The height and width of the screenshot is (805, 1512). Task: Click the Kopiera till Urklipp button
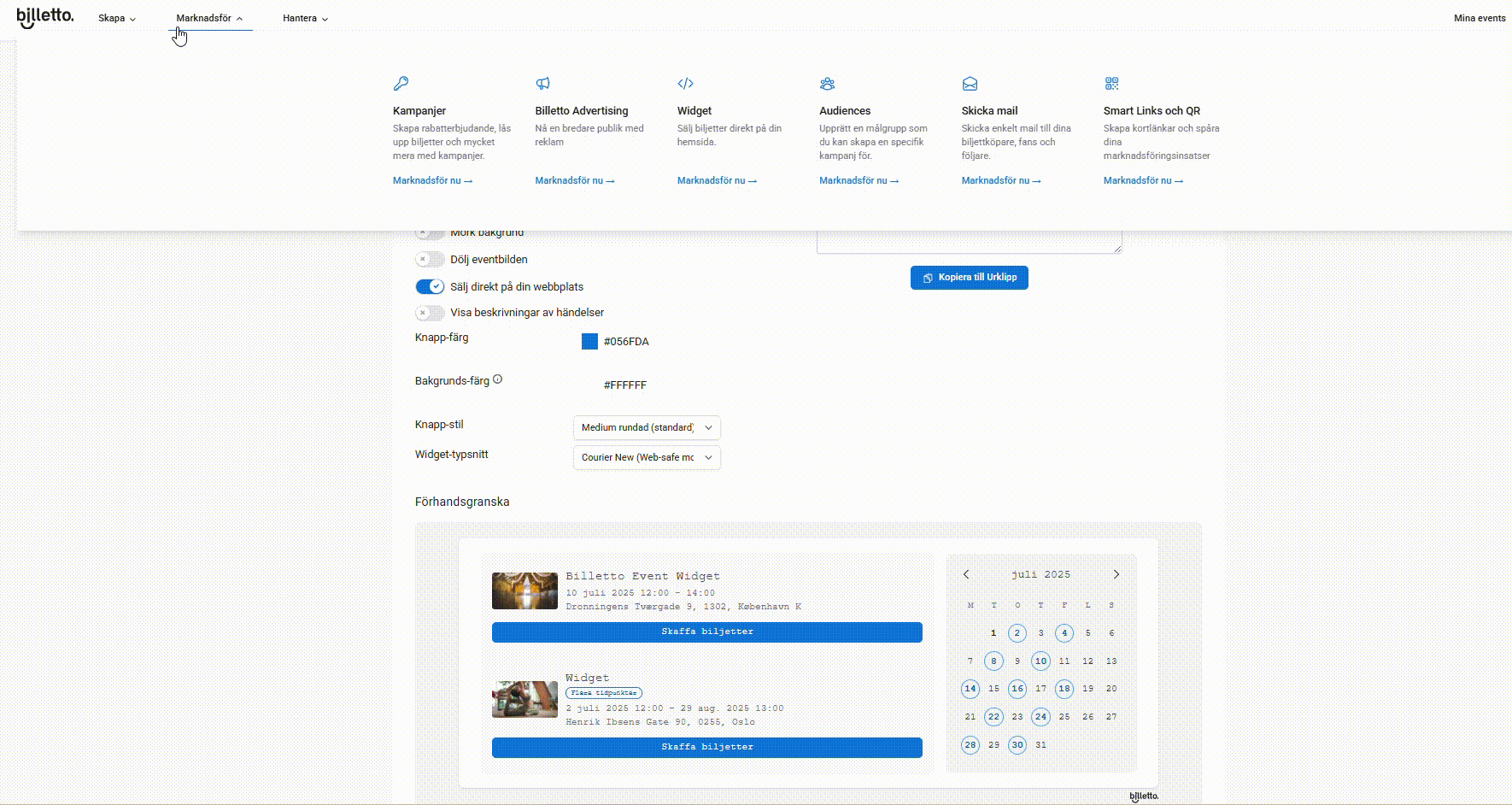[969, 278]
